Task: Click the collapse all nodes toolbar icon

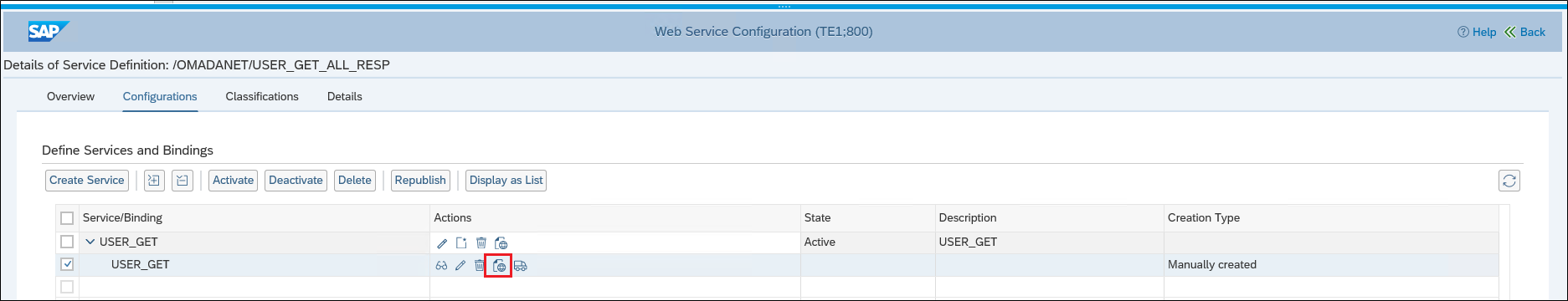Action: (183, 180)
